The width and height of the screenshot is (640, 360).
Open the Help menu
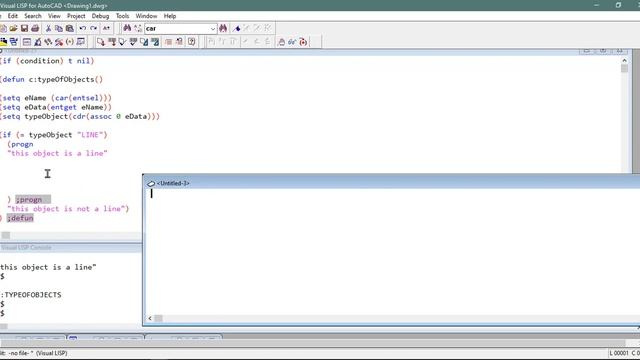click(170, 16)
